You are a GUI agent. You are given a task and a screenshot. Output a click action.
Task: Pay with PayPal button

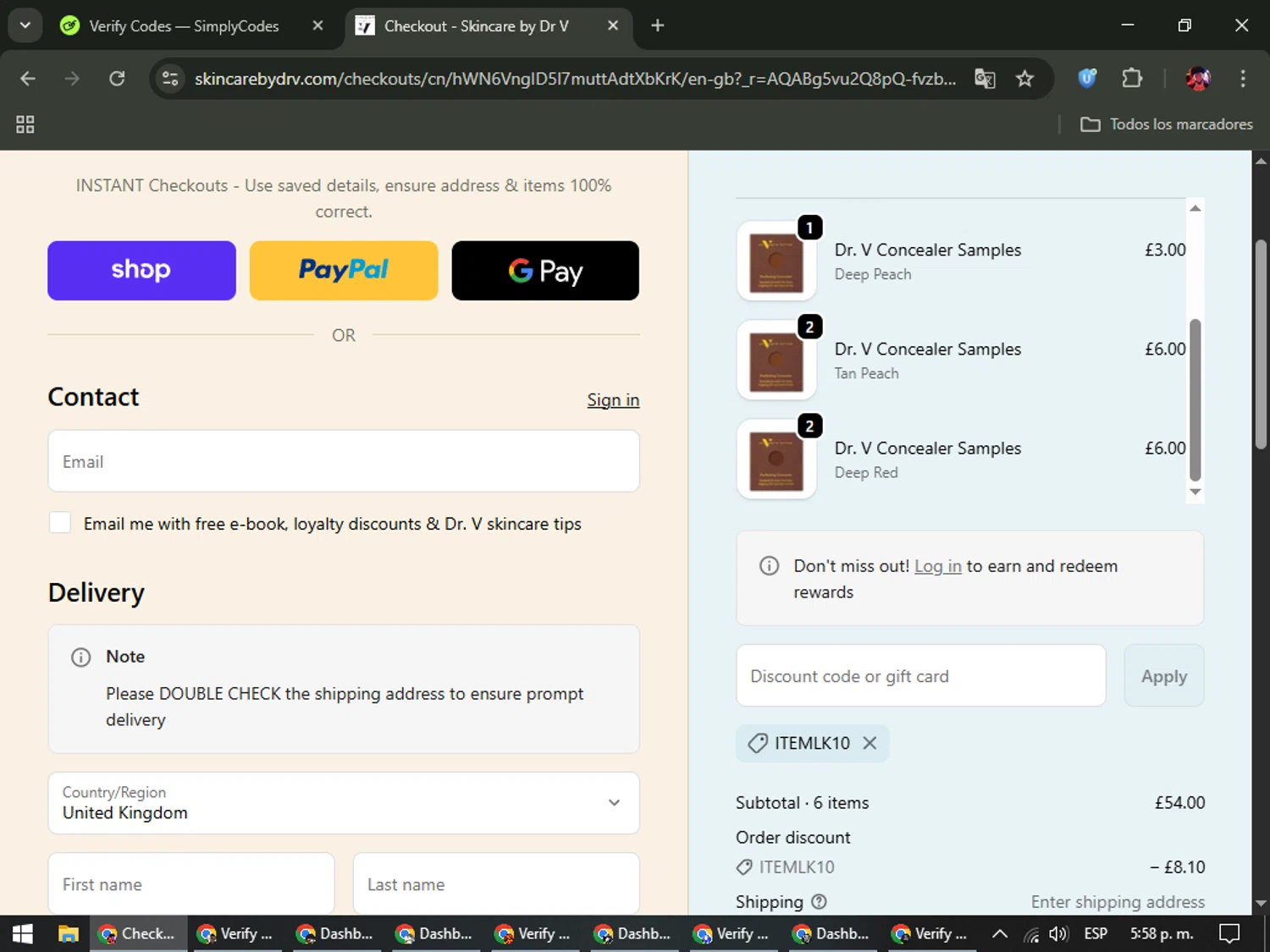(344, 270)
